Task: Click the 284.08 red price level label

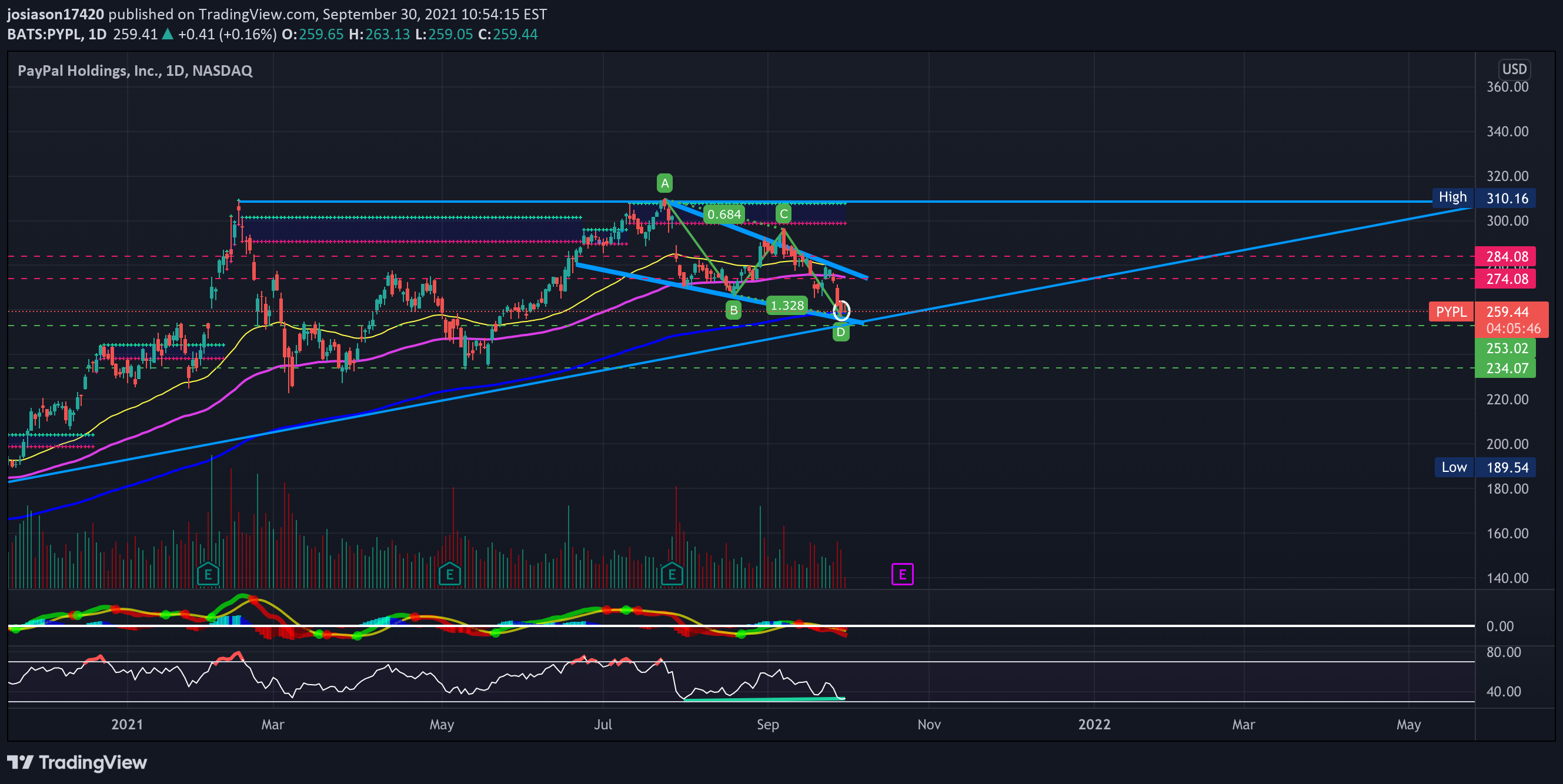Action: 1505,256
